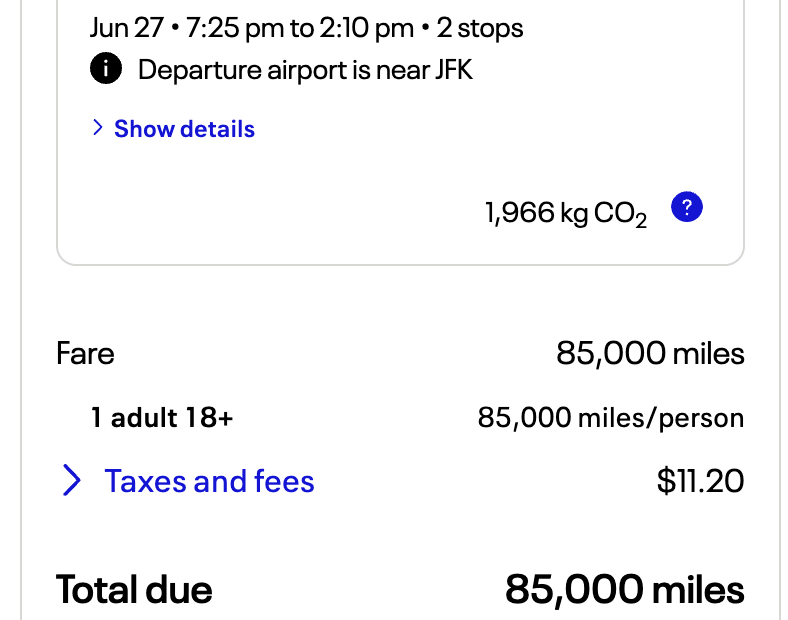Click the Departure airport is near JFK notice

[305, 69]
